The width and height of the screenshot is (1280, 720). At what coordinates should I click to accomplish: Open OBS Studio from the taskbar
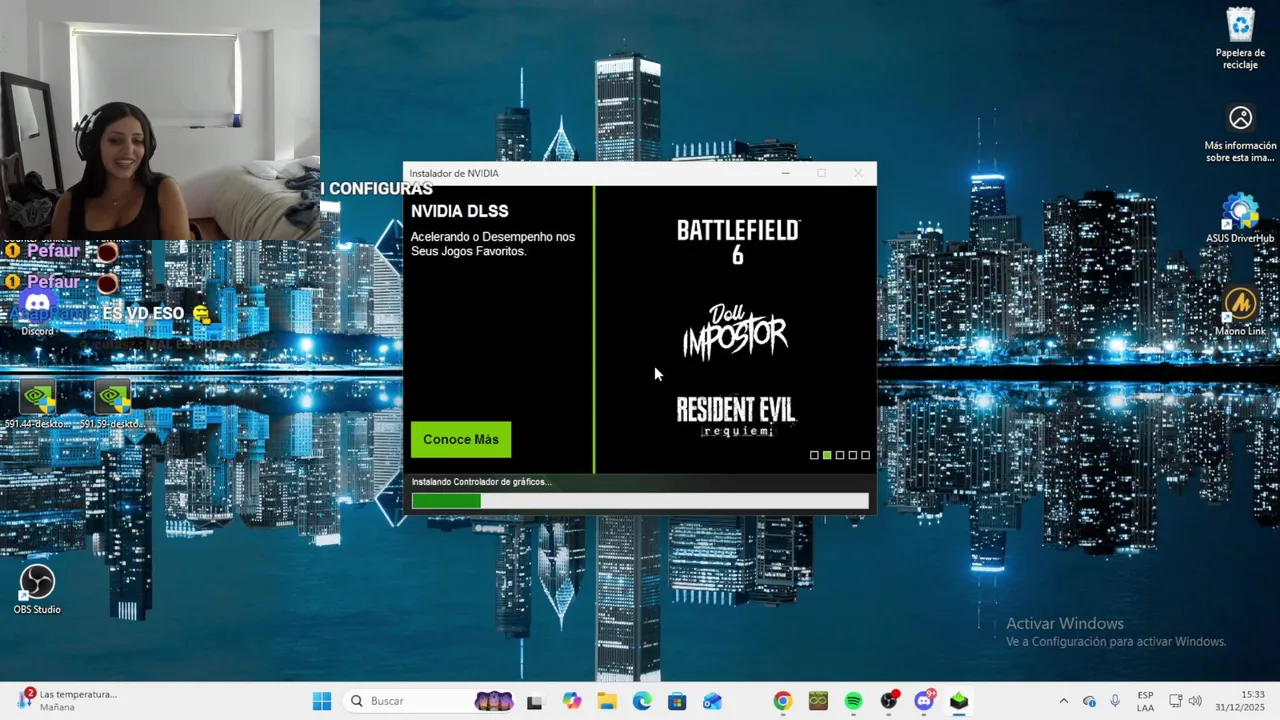(x=888, y=701)
